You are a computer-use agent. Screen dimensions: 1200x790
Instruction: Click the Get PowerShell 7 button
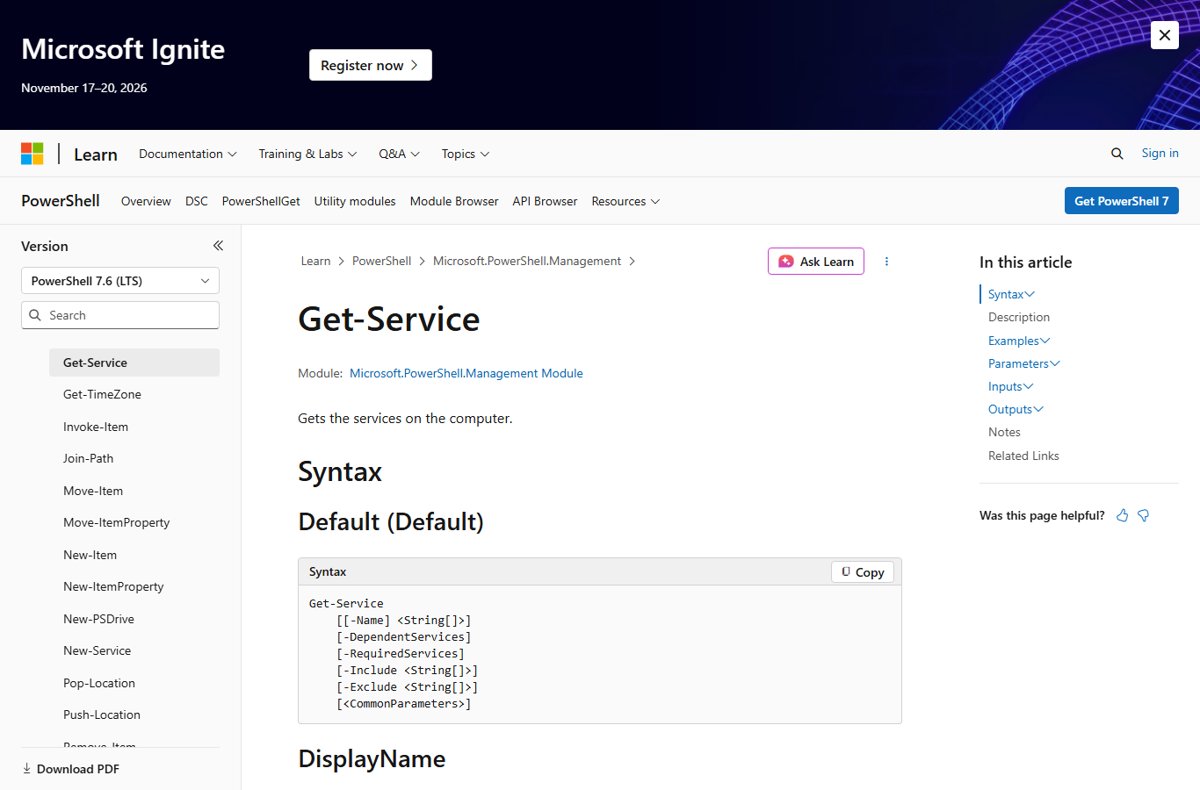(1122, 201)
